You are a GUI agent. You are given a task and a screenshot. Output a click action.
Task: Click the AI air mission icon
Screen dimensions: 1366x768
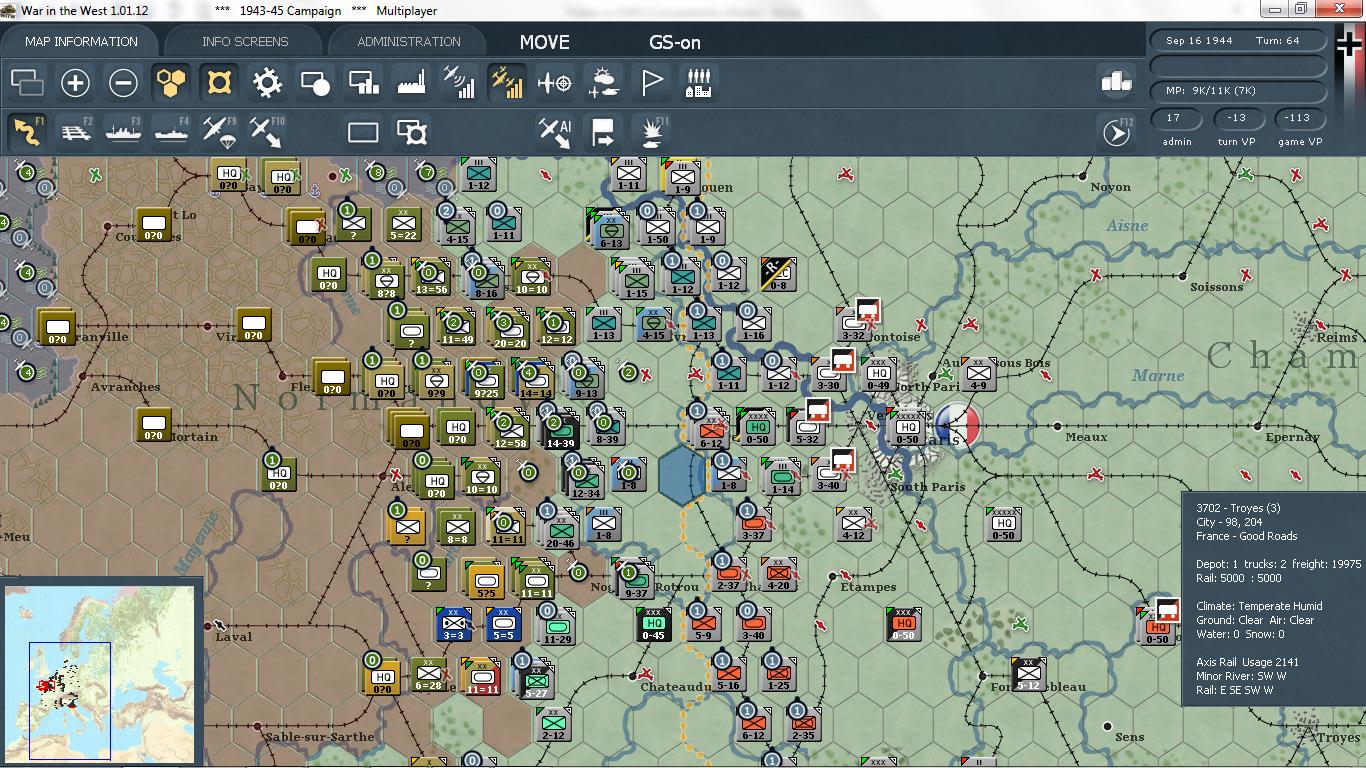tap(555, 131)
